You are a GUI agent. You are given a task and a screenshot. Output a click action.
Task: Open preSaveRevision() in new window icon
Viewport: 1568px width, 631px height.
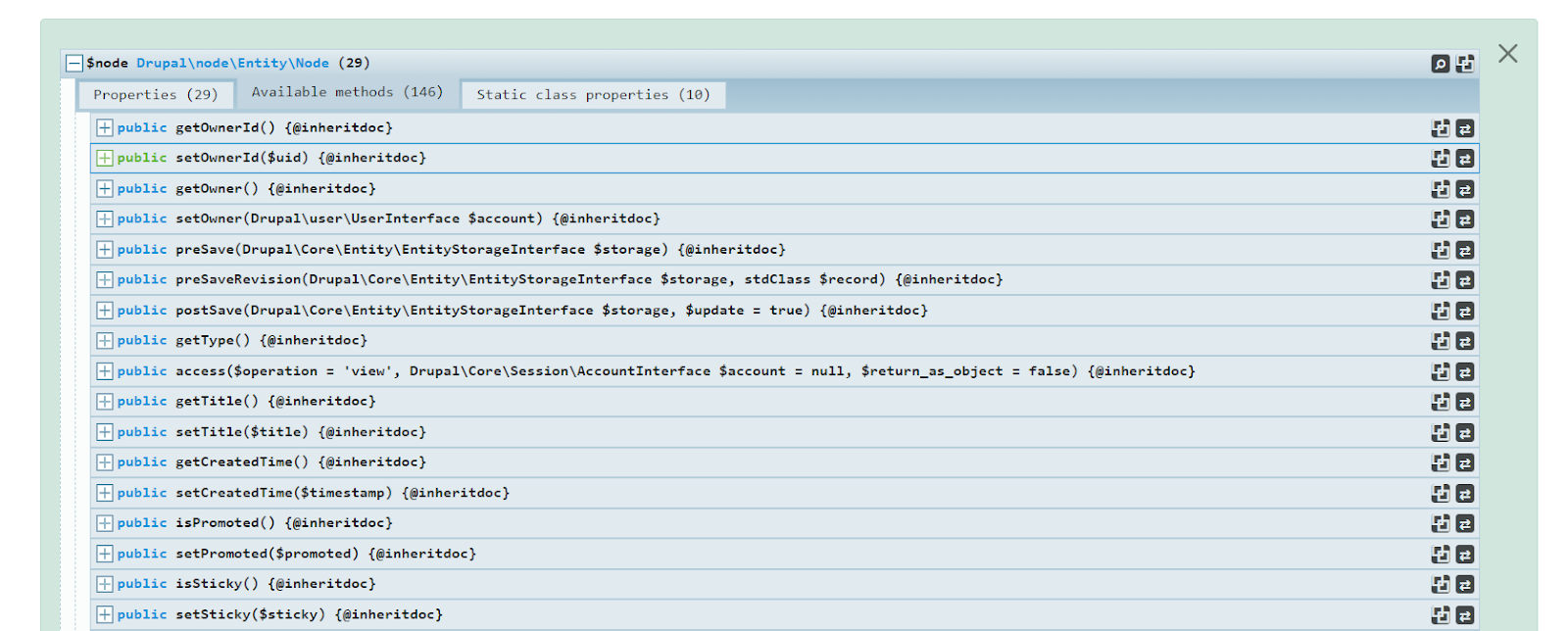pyautogui.click(x=1441, y=280)
